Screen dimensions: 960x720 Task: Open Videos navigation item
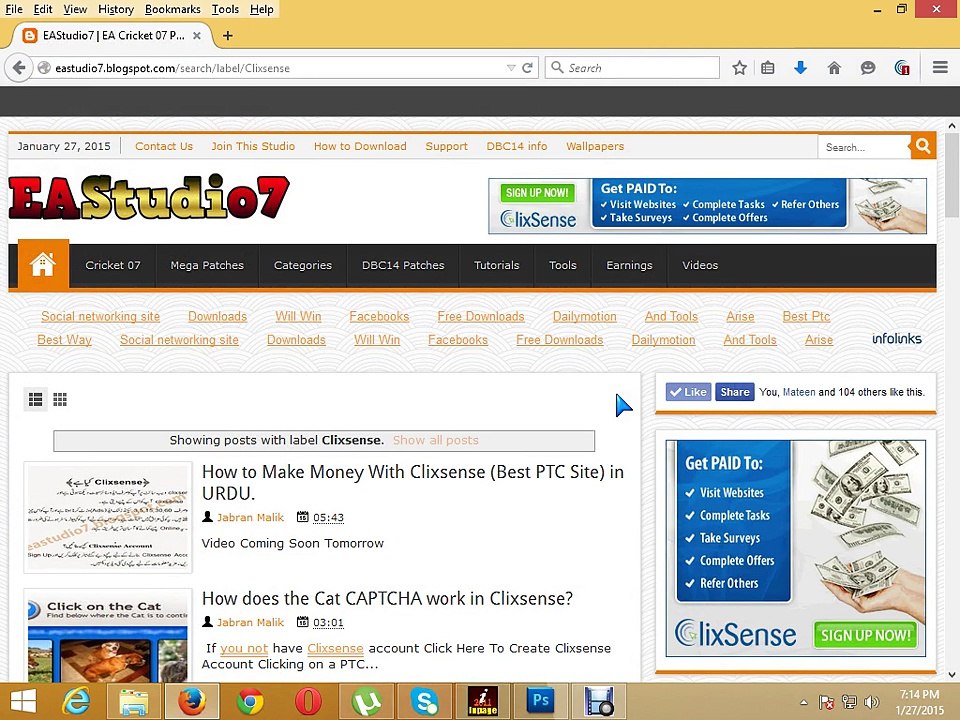coord(700,265)
